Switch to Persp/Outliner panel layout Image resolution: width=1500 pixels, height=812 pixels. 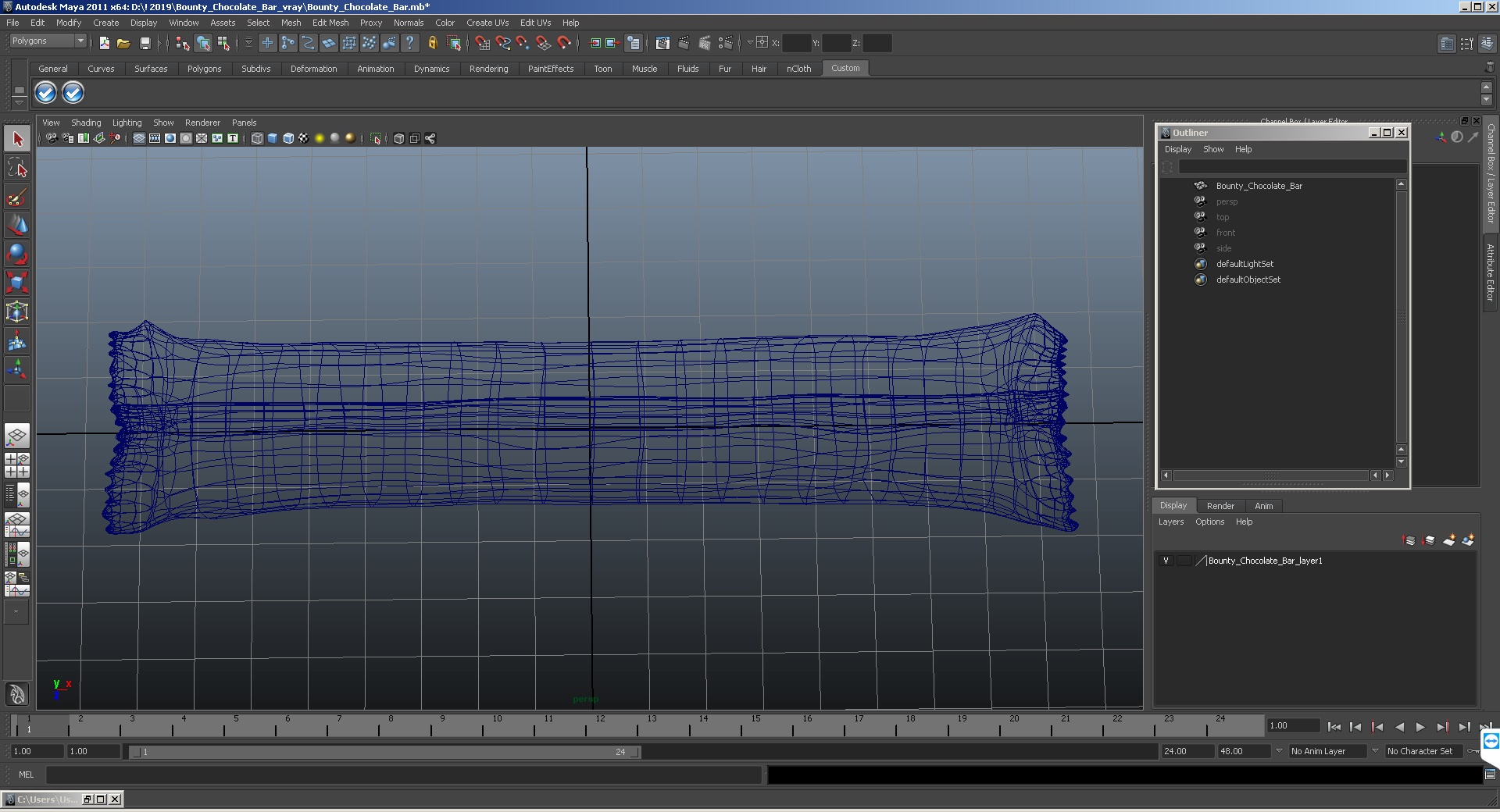point(17,495)
